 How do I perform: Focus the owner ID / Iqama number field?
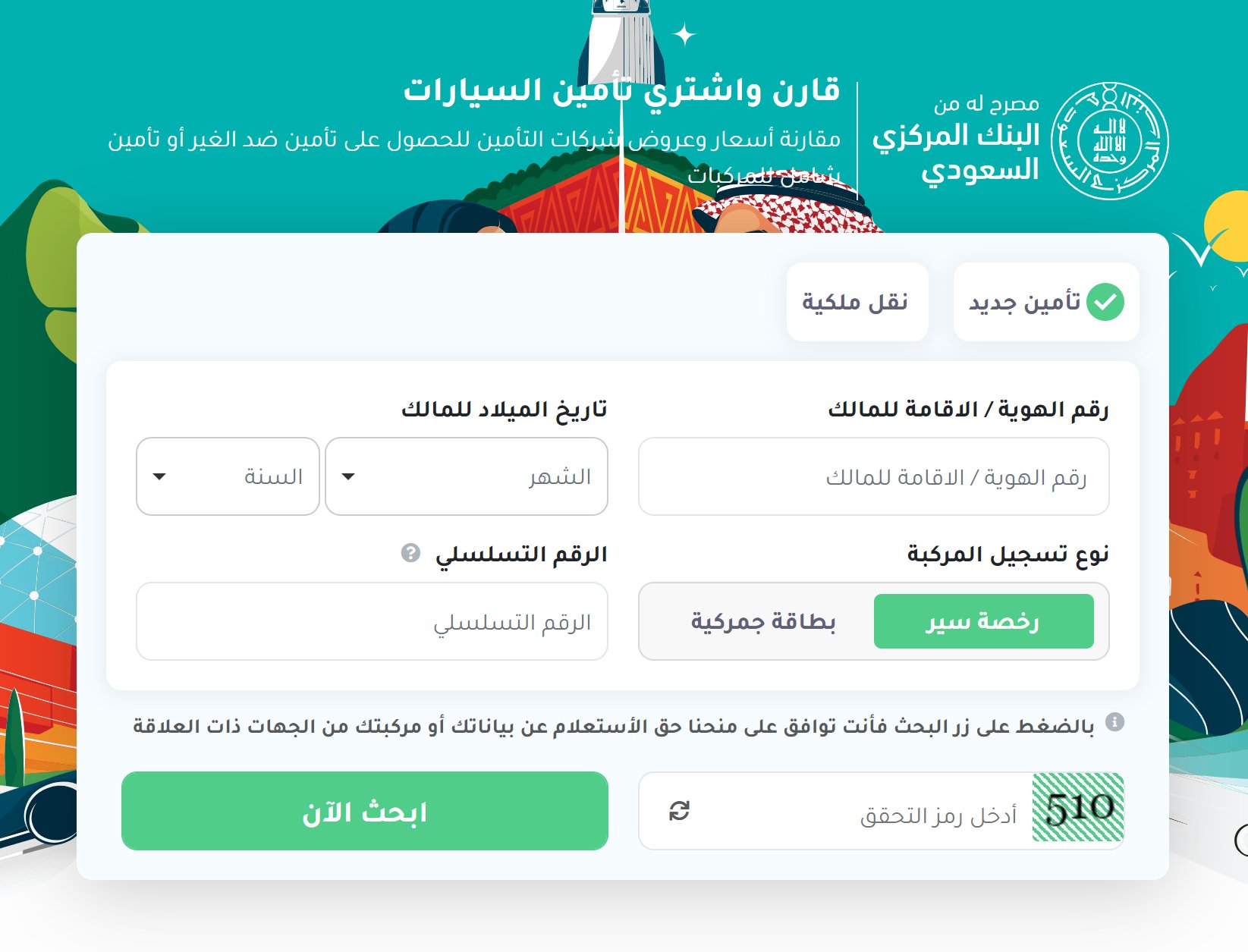pos(874,476)
